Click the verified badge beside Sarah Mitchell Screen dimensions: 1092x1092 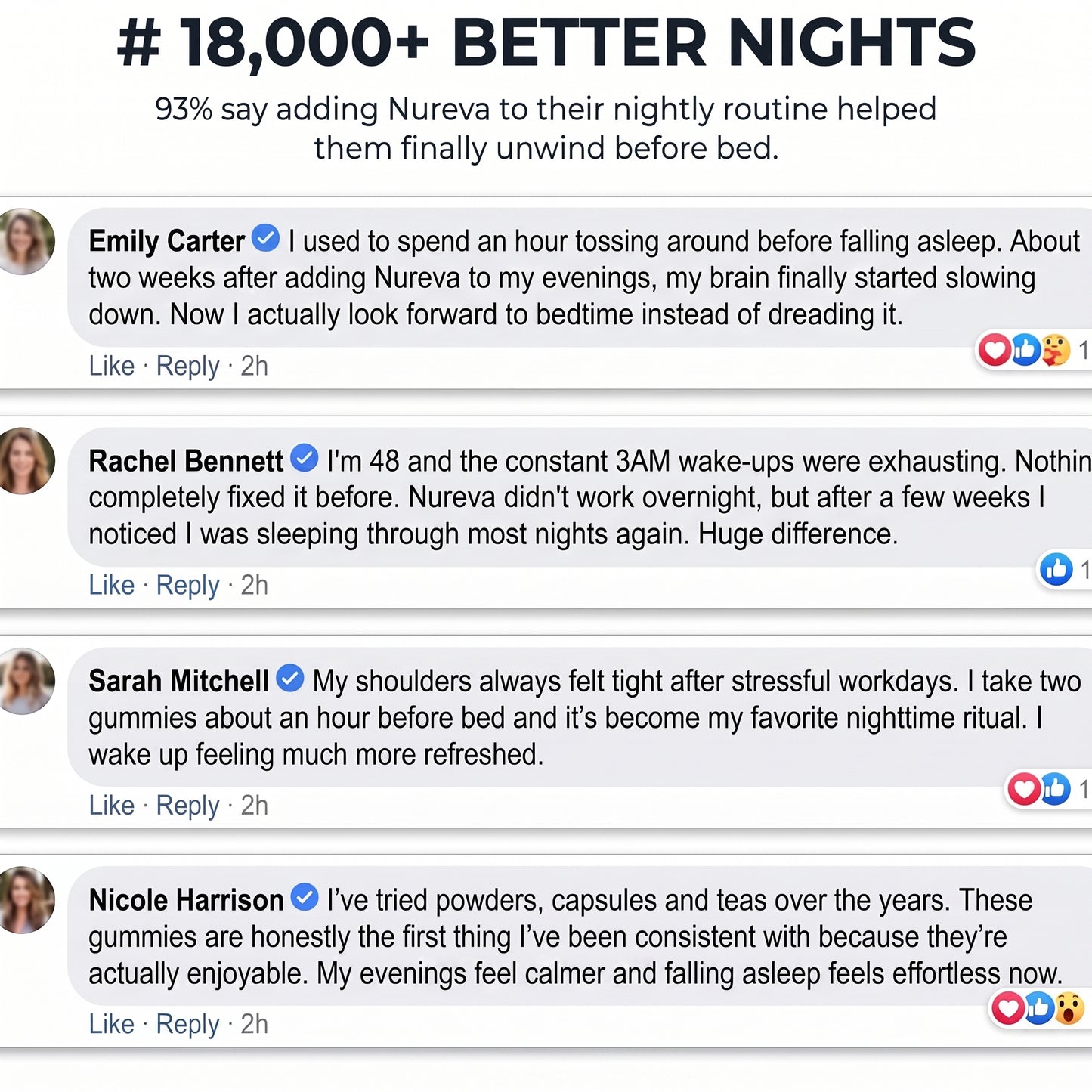[x=290, y=678]
